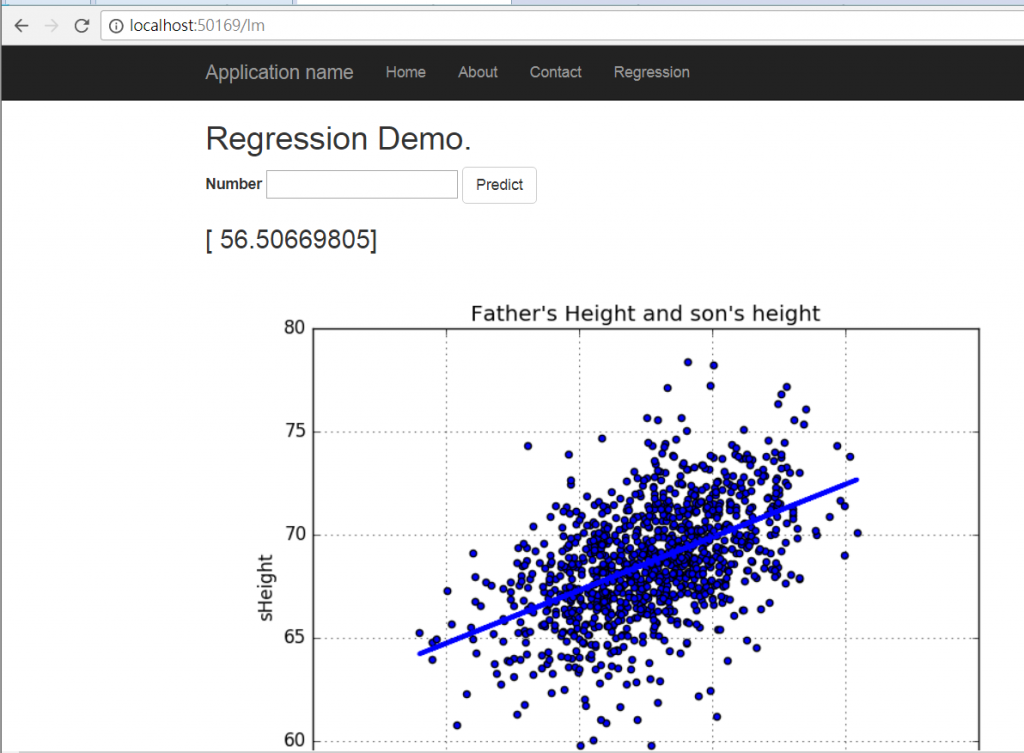1024x753 pixels.
Task: Click the y-axis tick label 70
Action: pos(295,534)
